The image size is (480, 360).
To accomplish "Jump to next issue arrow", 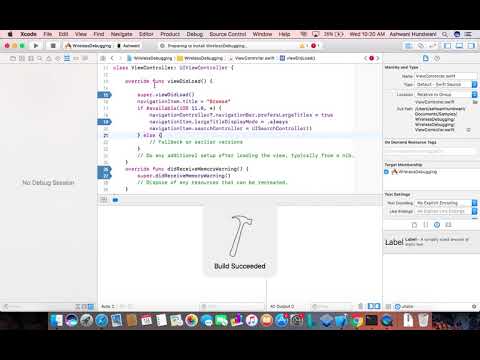I will [x=378, y=58].
